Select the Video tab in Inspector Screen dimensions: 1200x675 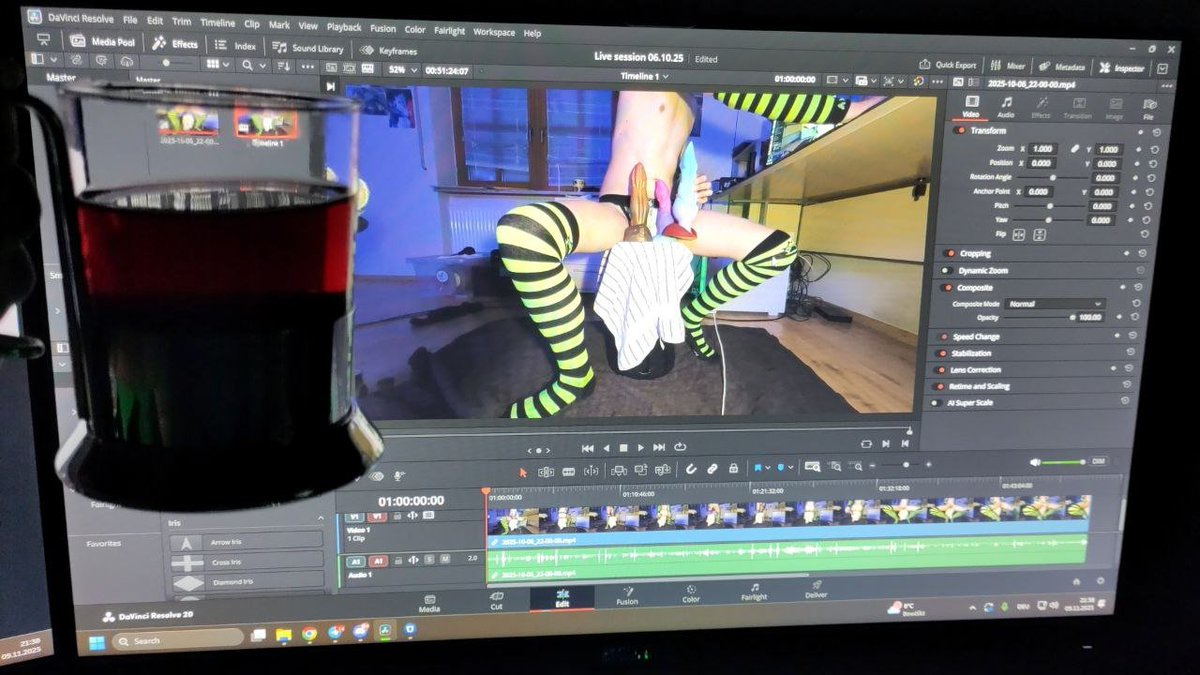(970, 105)
